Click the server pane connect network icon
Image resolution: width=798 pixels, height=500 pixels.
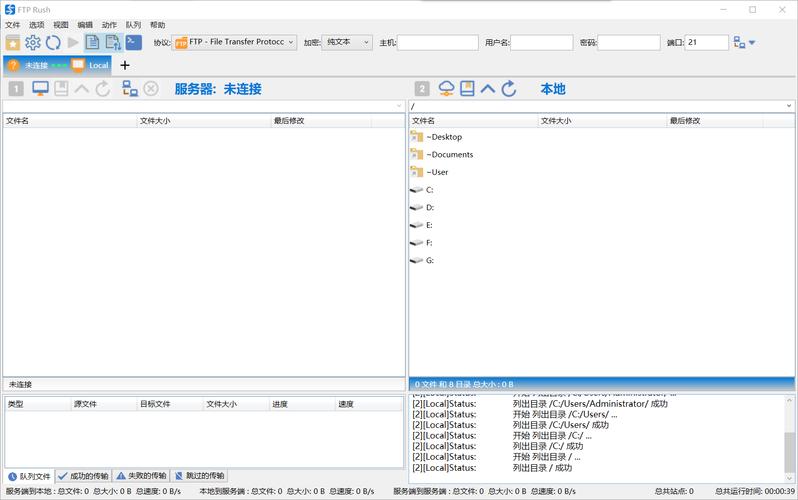point(130,89)
